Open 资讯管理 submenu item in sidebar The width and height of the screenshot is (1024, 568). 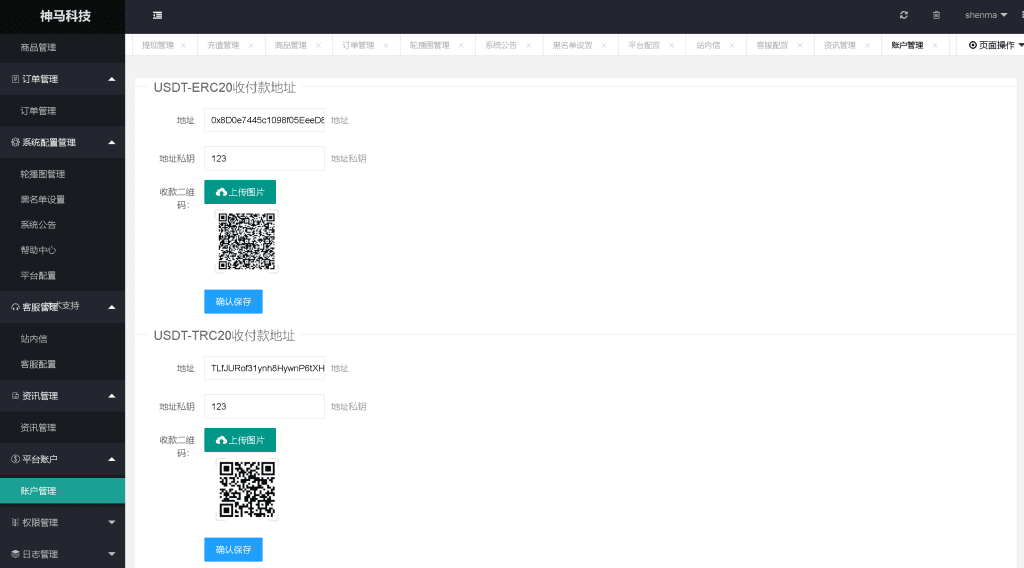[x=62, y=428]
